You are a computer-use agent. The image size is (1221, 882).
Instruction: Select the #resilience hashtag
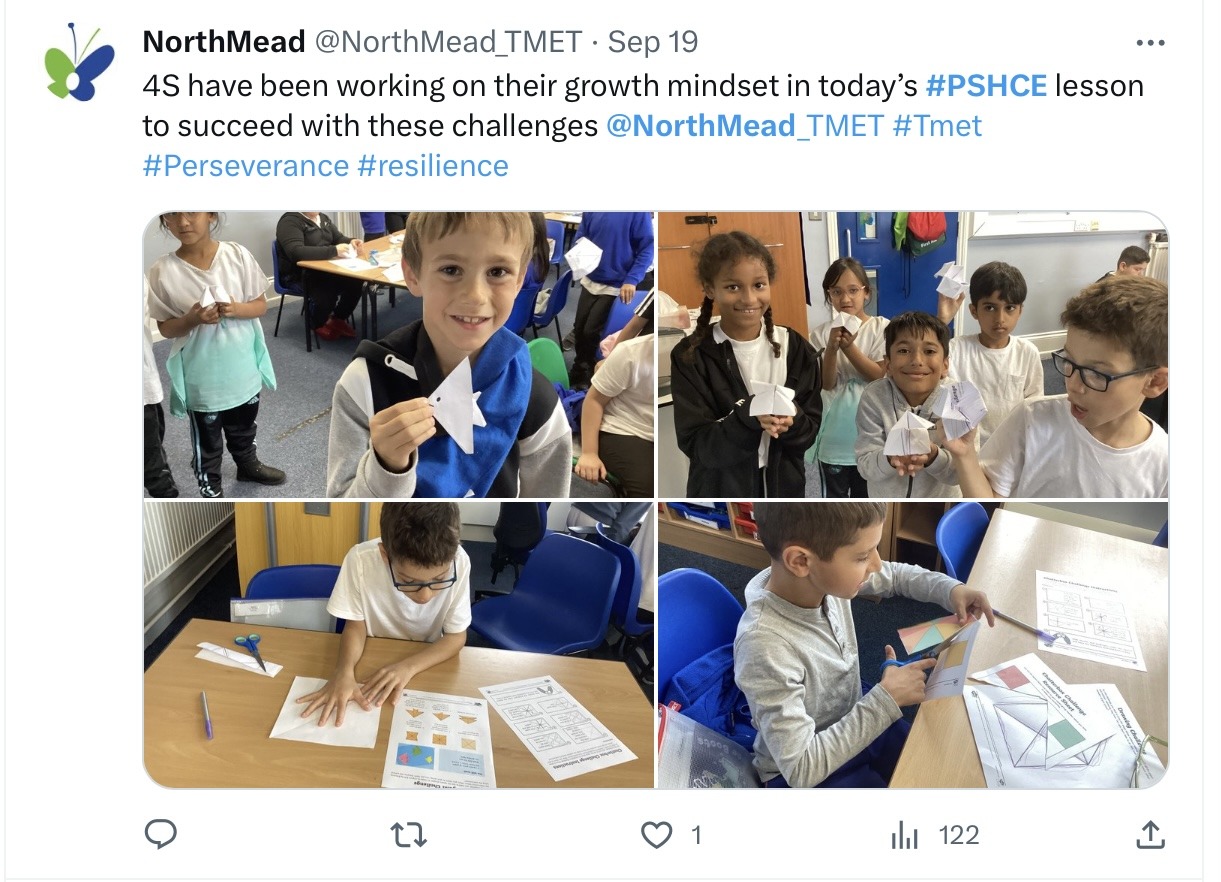point(433,165)
